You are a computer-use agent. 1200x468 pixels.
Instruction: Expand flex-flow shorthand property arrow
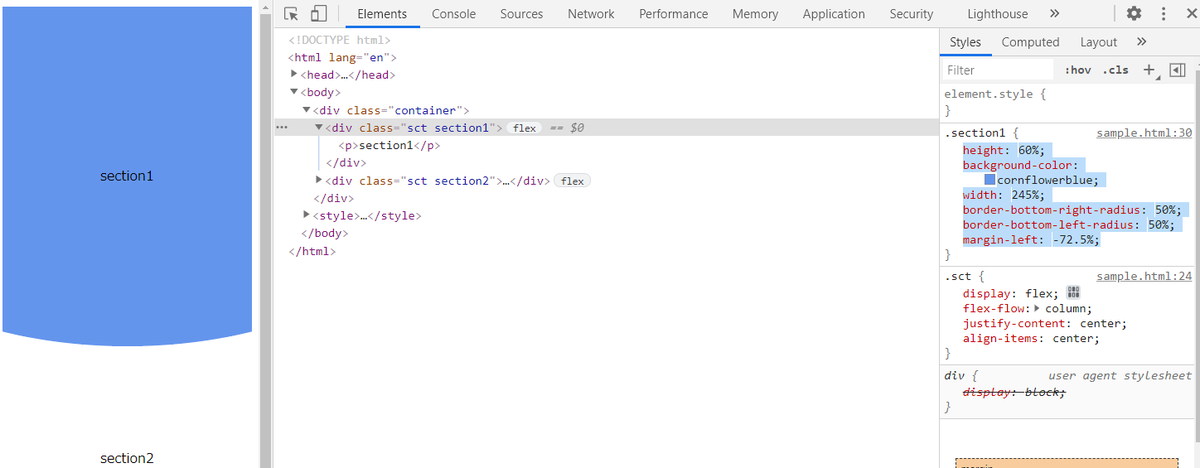pyautogui.click(x=1036, y=308)
